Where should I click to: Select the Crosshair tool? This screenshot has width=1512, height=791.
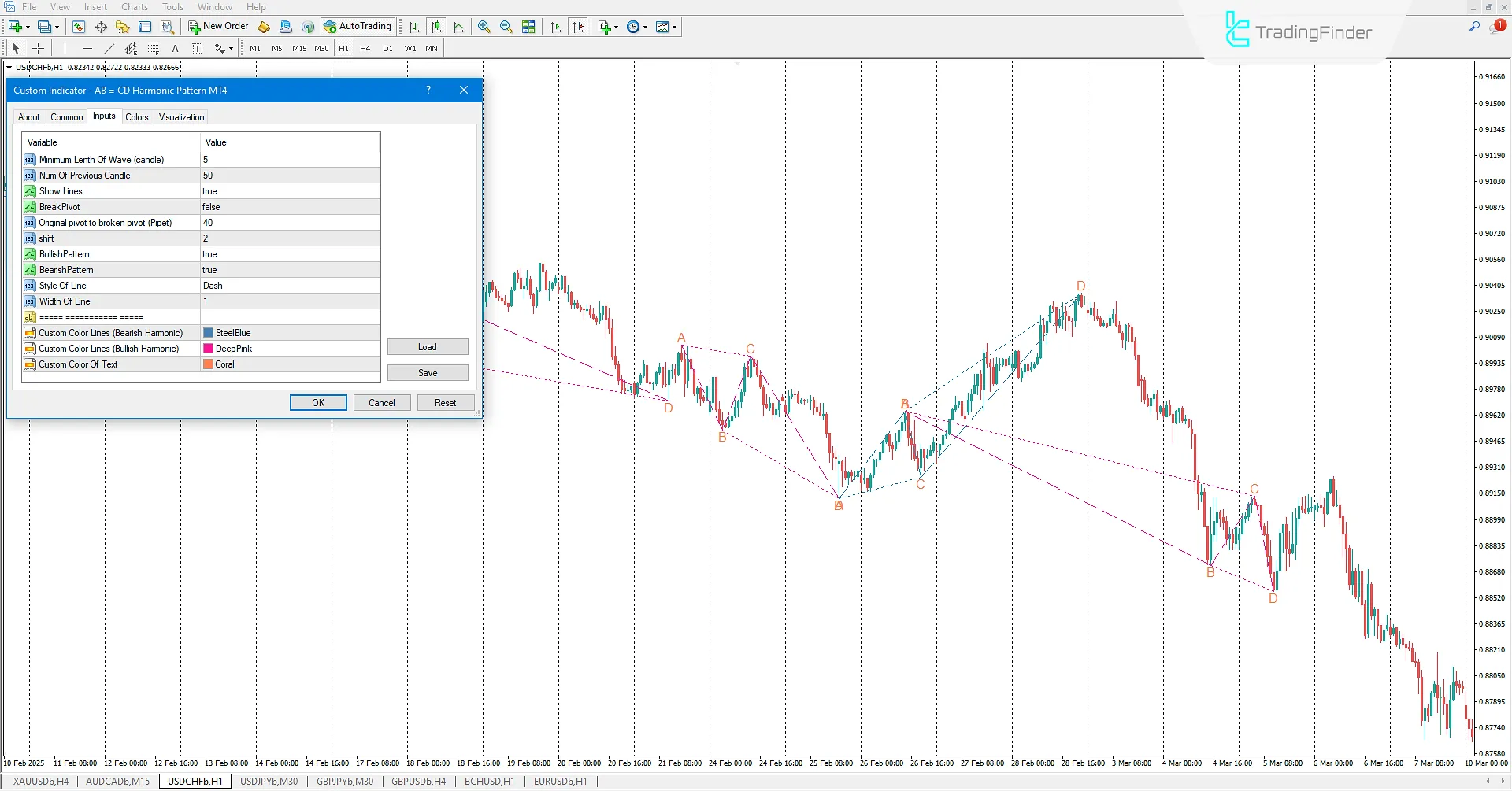(x=38, y=48)
